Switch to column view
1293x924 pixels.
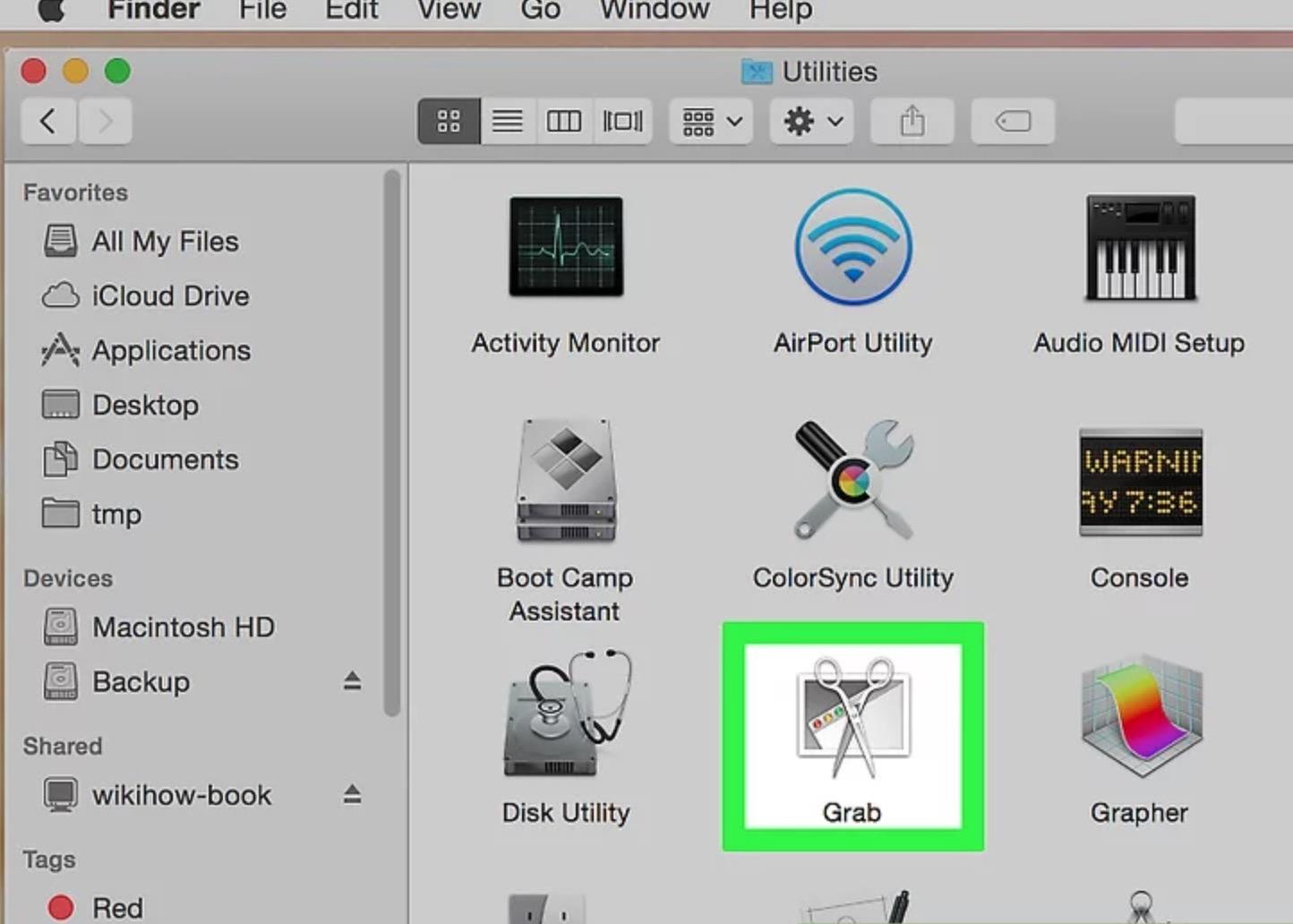pyautogui.click(x=564, y=121)
